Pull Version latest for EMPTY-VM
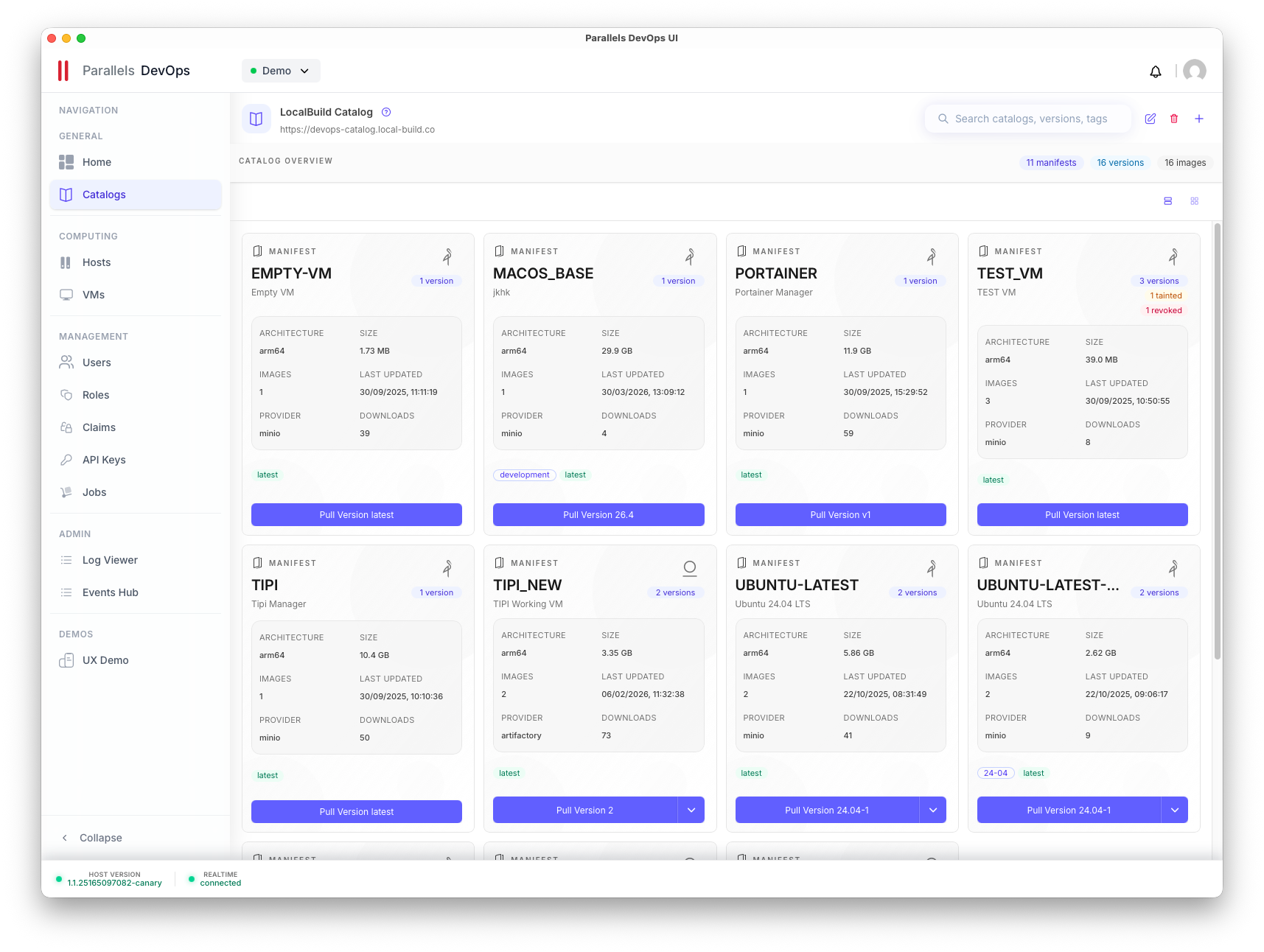Image resolution: width=1264 pixels, height=952 pixels. pyautogui.click(x=357, y=515)
